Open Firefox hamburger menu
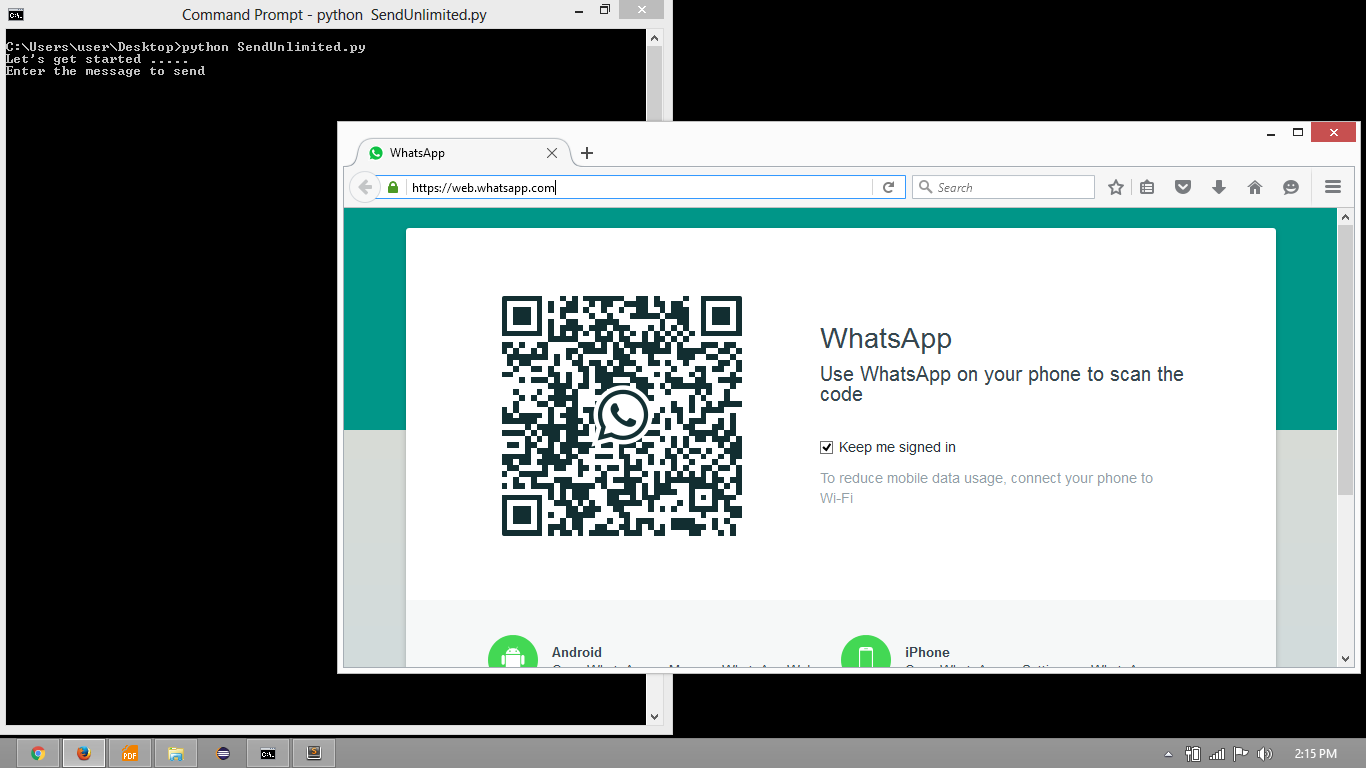The image size is (1366, 768). 1332,187
